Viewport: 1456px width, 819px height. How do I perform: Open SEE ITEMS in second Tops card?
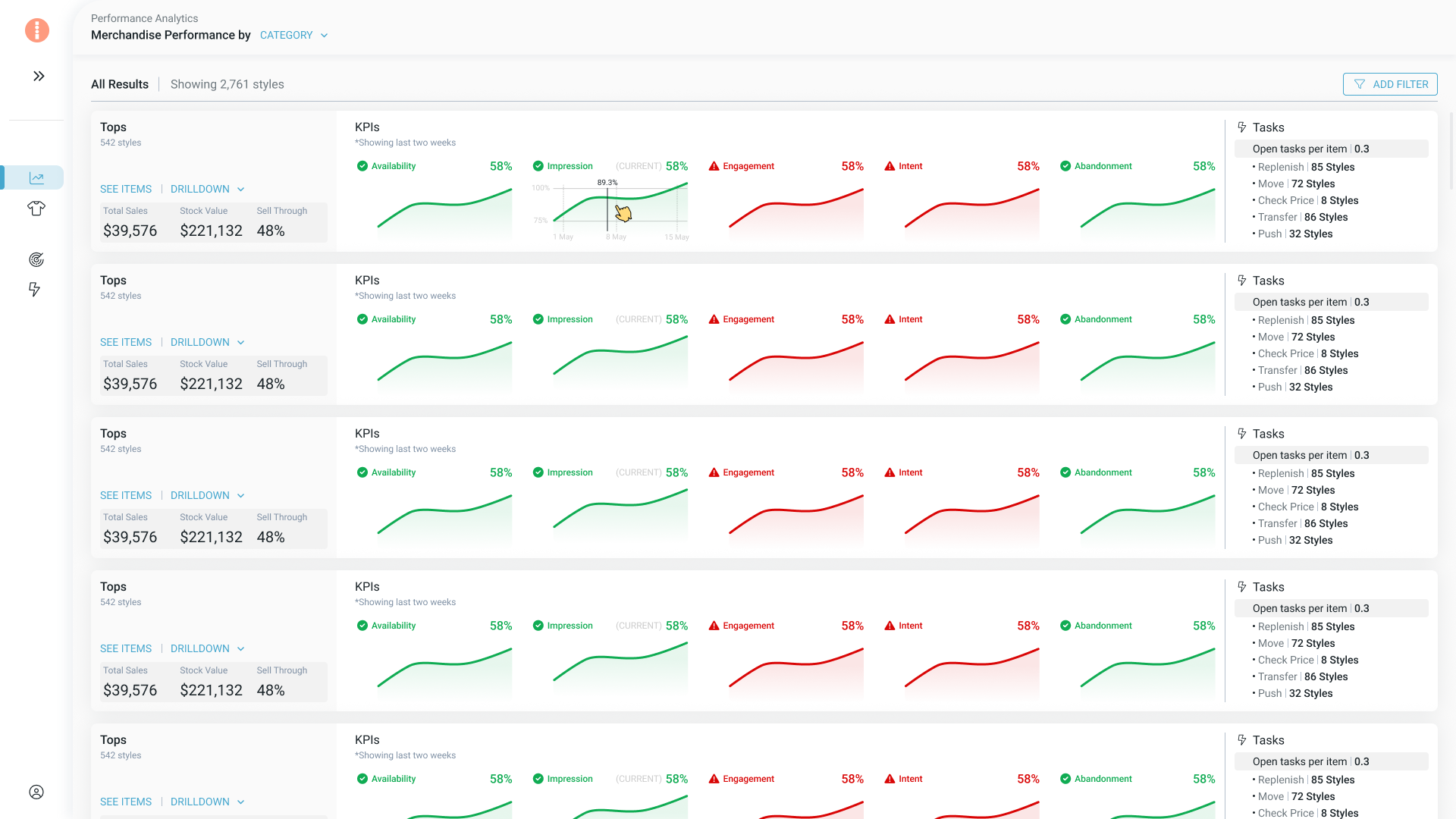click(126, 342)
